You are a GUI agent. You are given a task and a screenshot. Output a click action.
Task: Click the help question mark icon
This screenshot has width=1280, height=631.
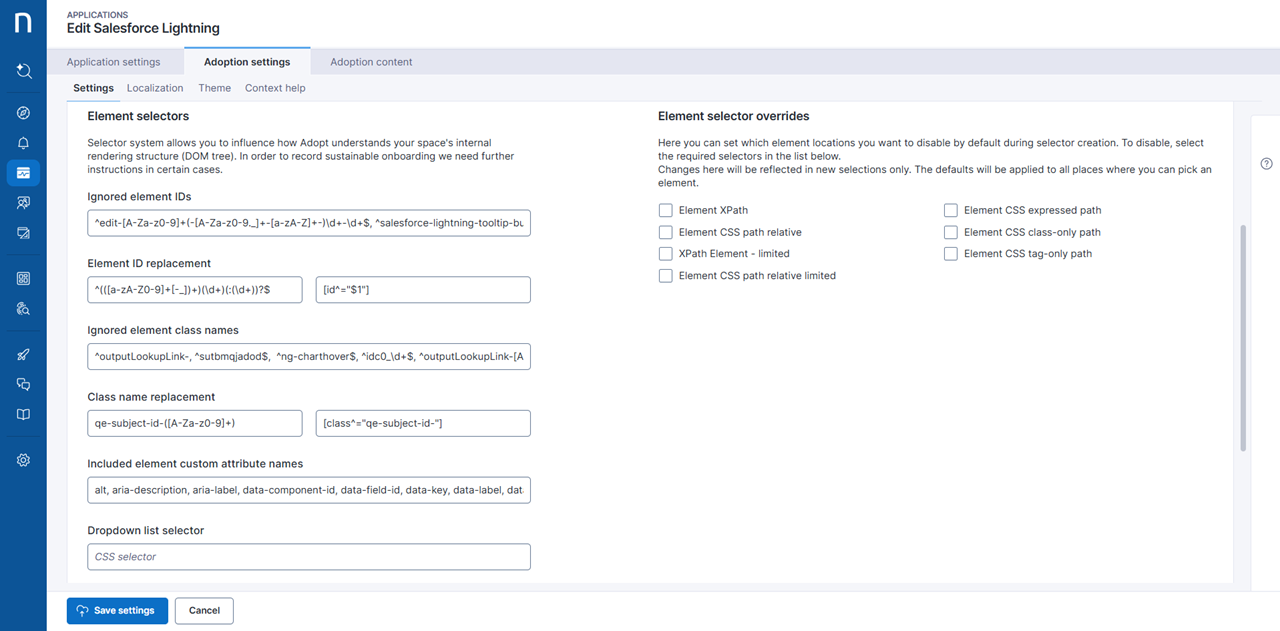point(1266,164)
